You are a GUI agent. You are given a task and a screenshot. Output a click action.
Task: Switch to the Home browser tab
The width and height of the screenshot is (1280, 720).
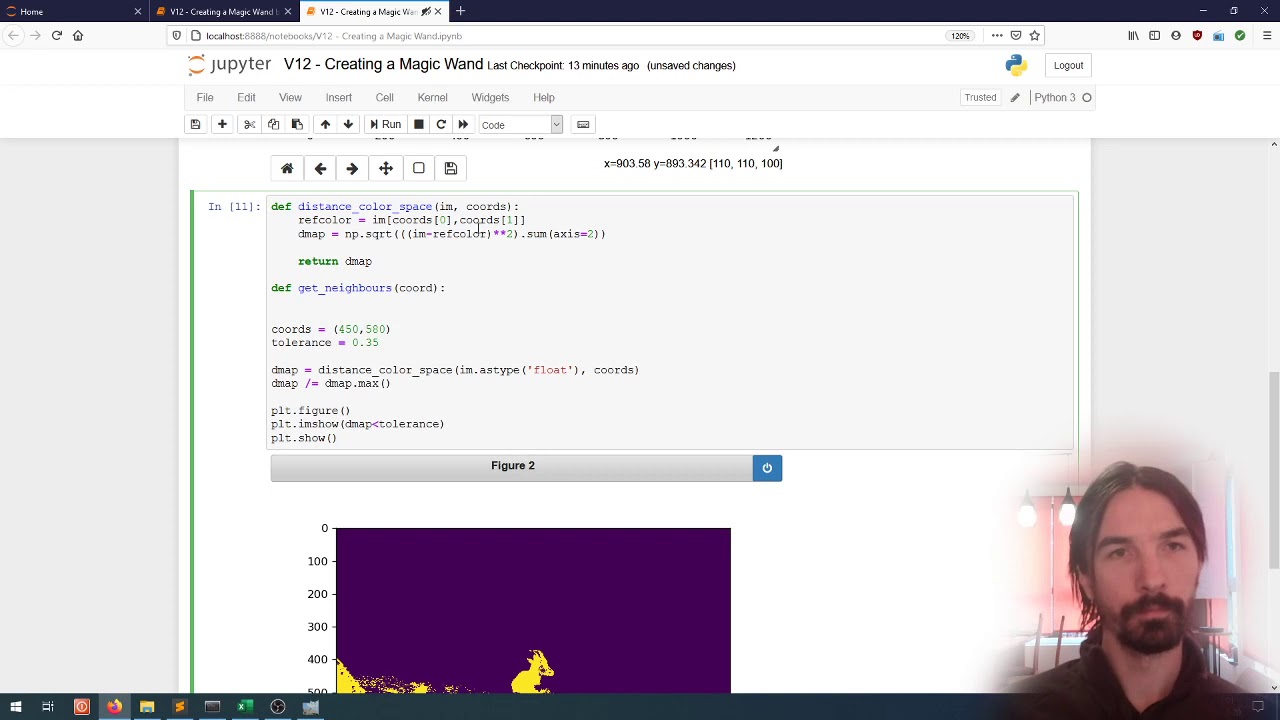(75, 11)
